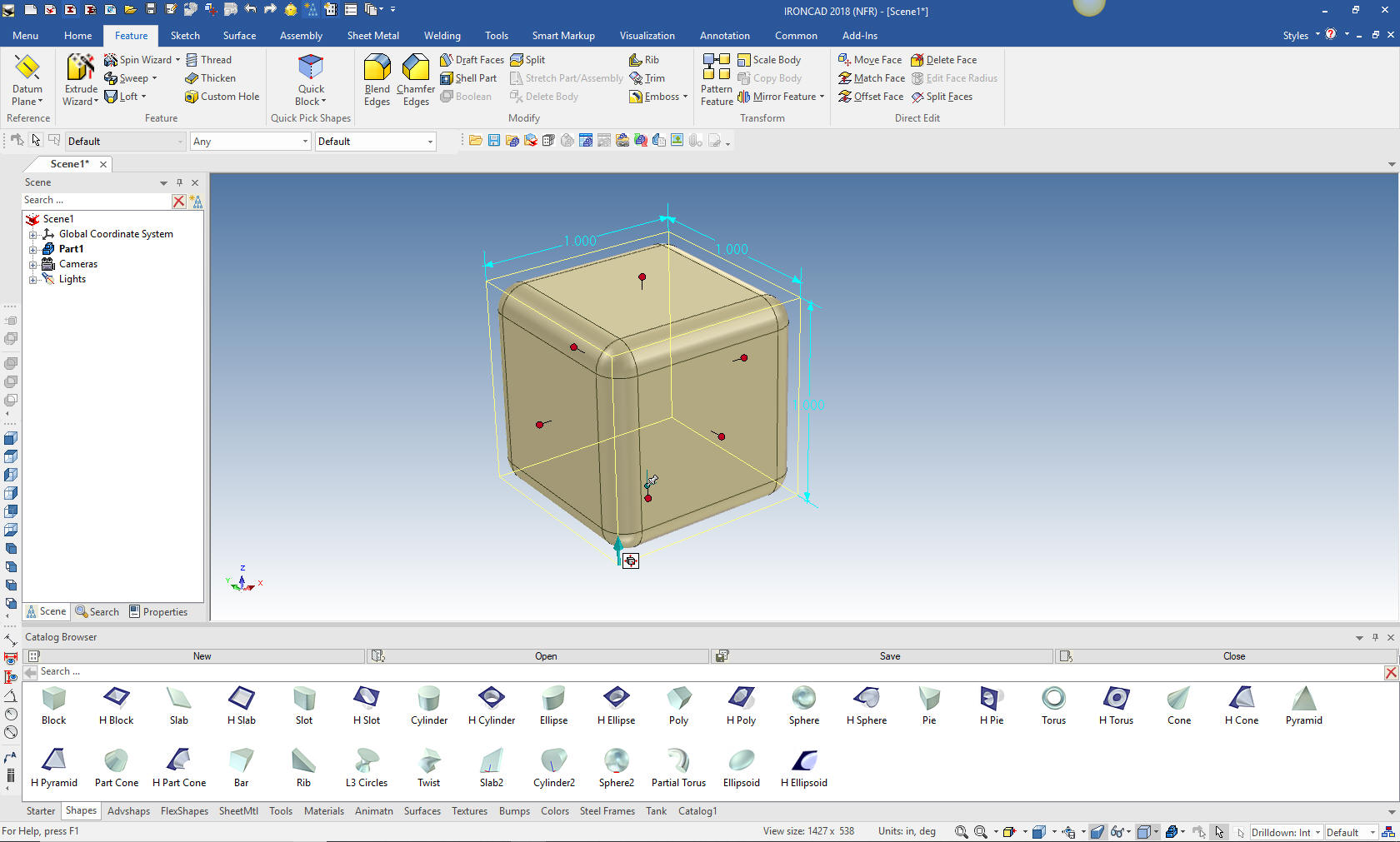Open the Extrude Wizard tool

tap(81, 80)
